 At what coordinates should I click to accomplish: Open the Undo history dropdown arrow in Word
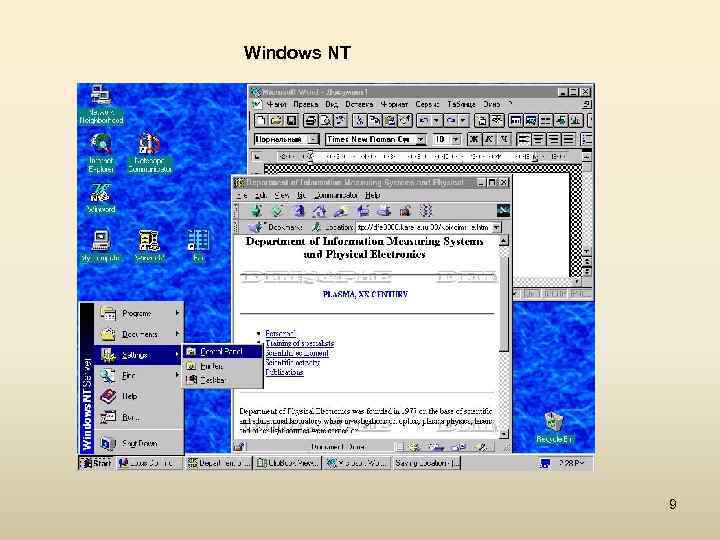point(436,121)
